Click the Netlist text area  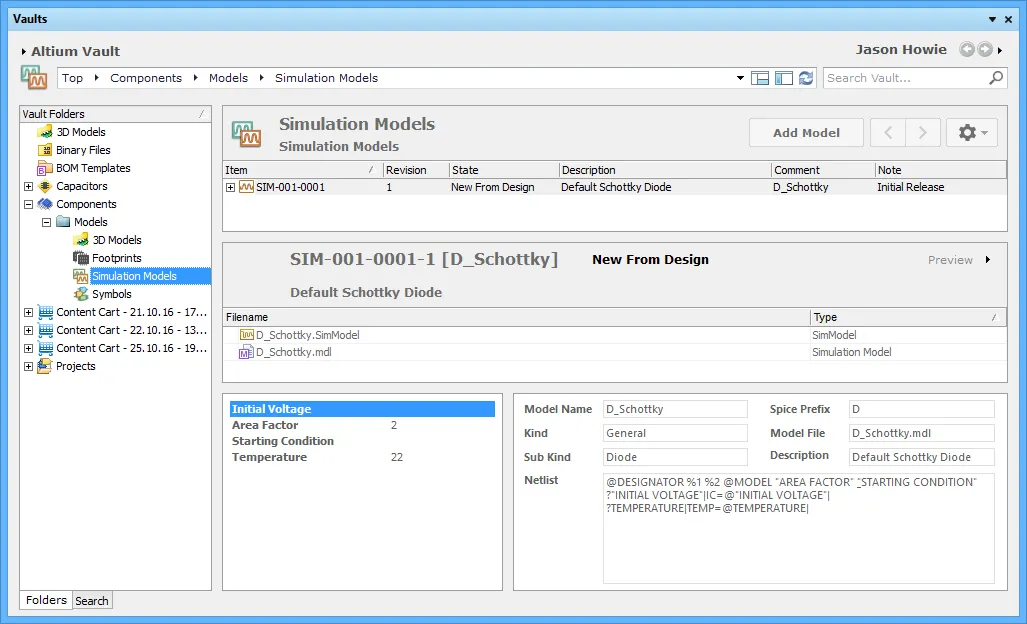pos(798,528)
